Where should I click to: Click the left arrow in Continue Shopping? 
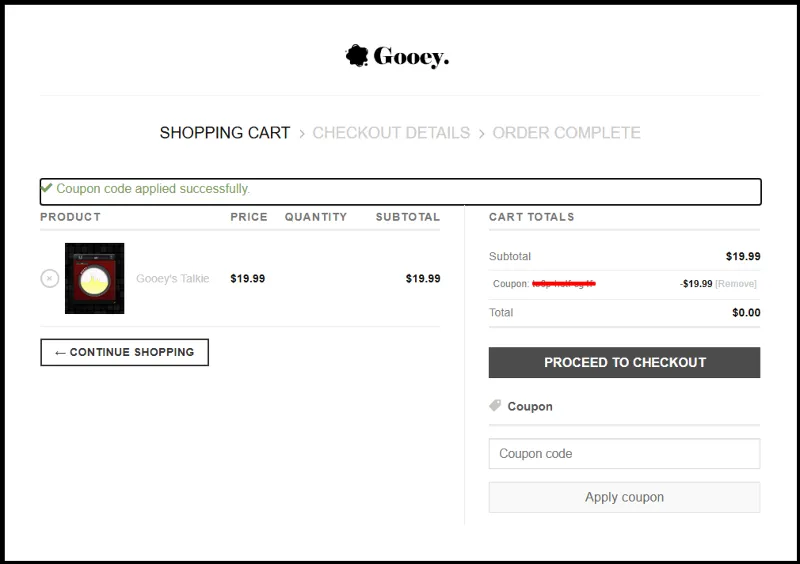coord(60,353)
